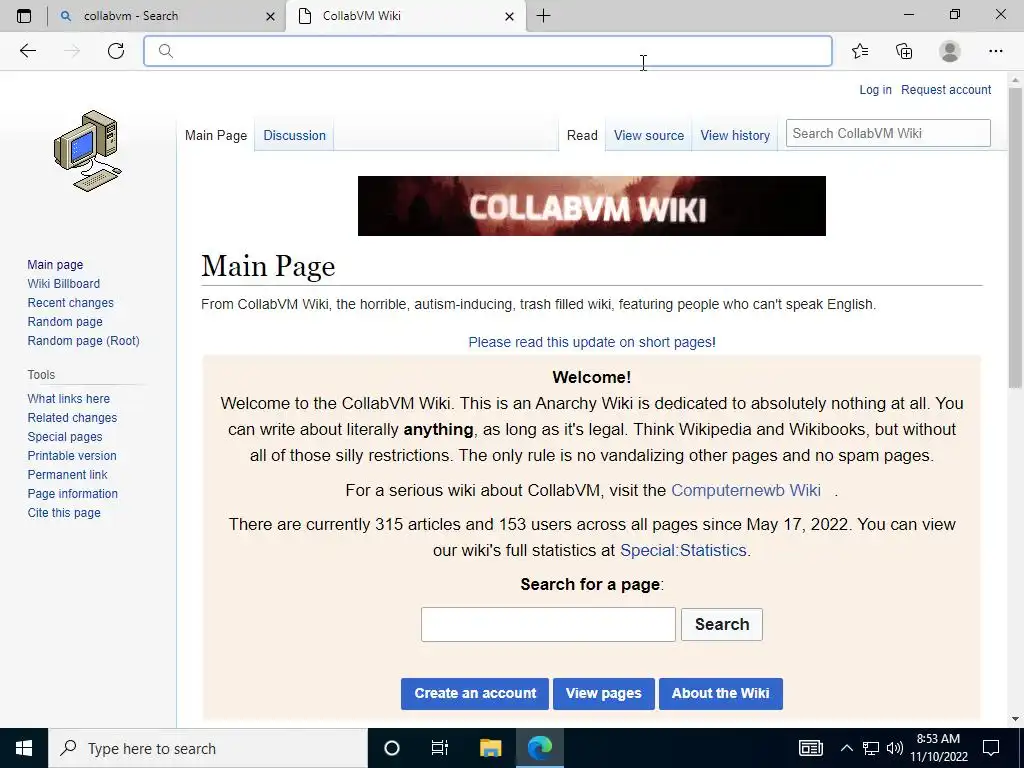Click the Create an account button
This screenshot has width=1024, height=768.
(475, 694)
